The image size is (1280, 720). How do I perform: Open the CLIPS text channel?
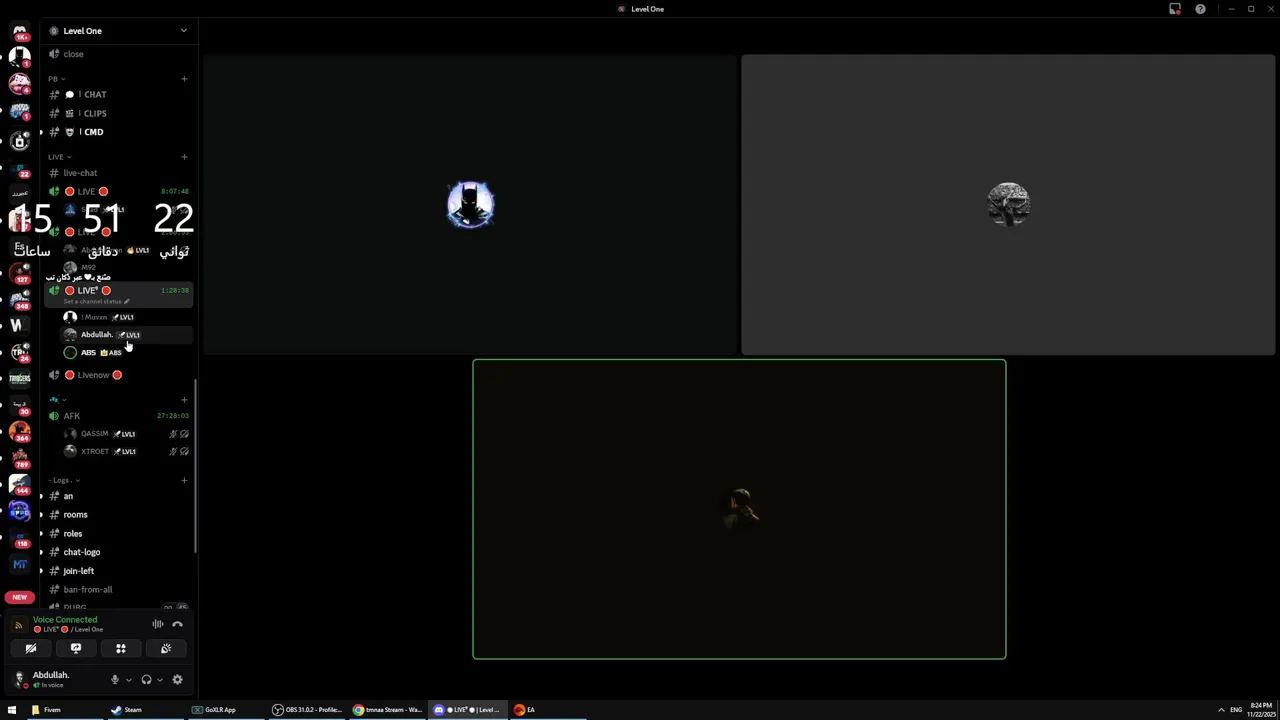pos(119,113)
